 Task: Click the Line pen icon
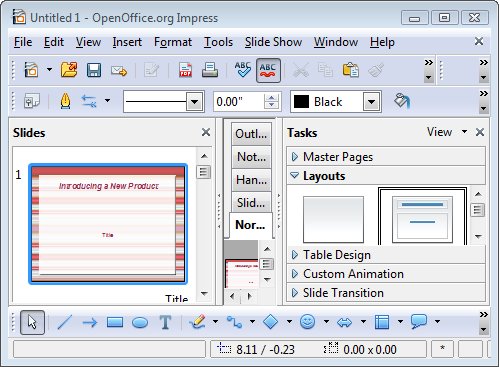pyautogui.click(x=65, y=101)
